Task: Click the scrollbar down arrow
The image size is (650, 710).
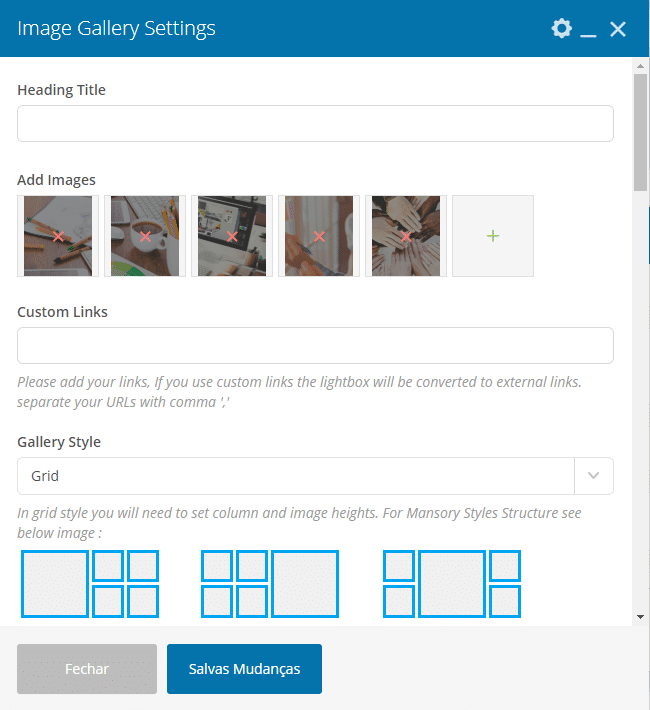Action: [640, 617]
